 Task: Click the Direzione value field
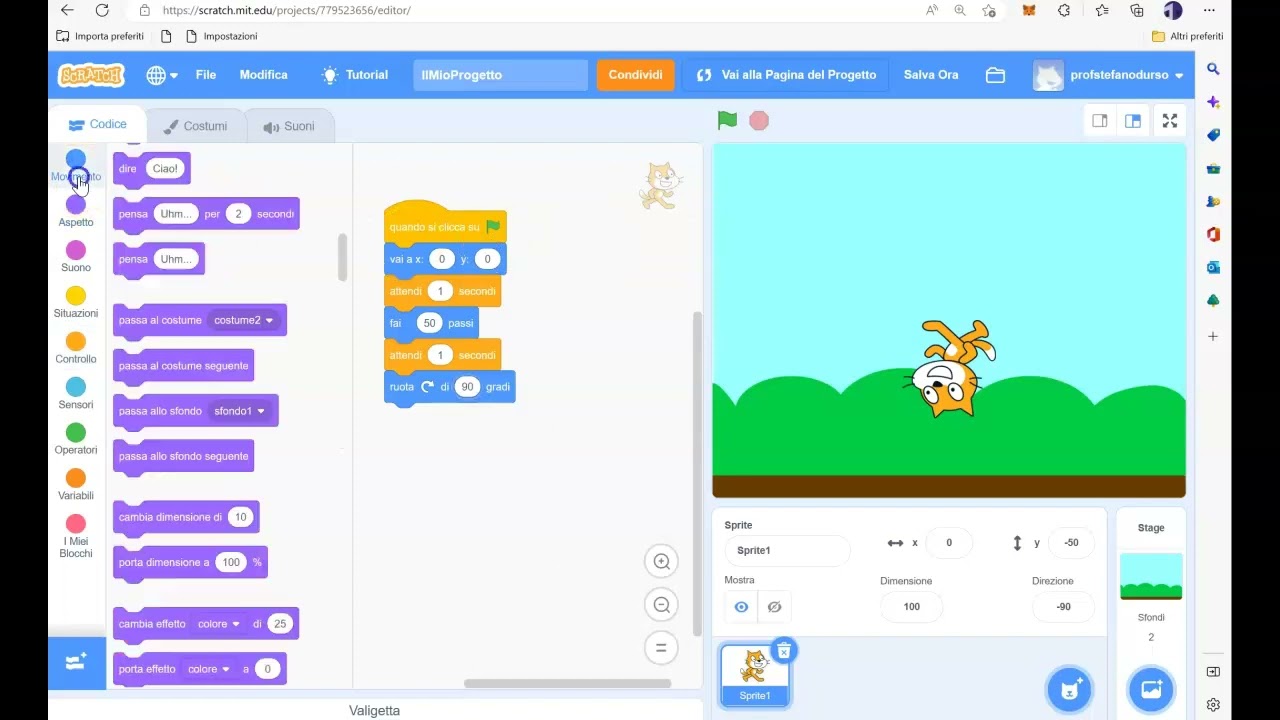(1063, 607)
